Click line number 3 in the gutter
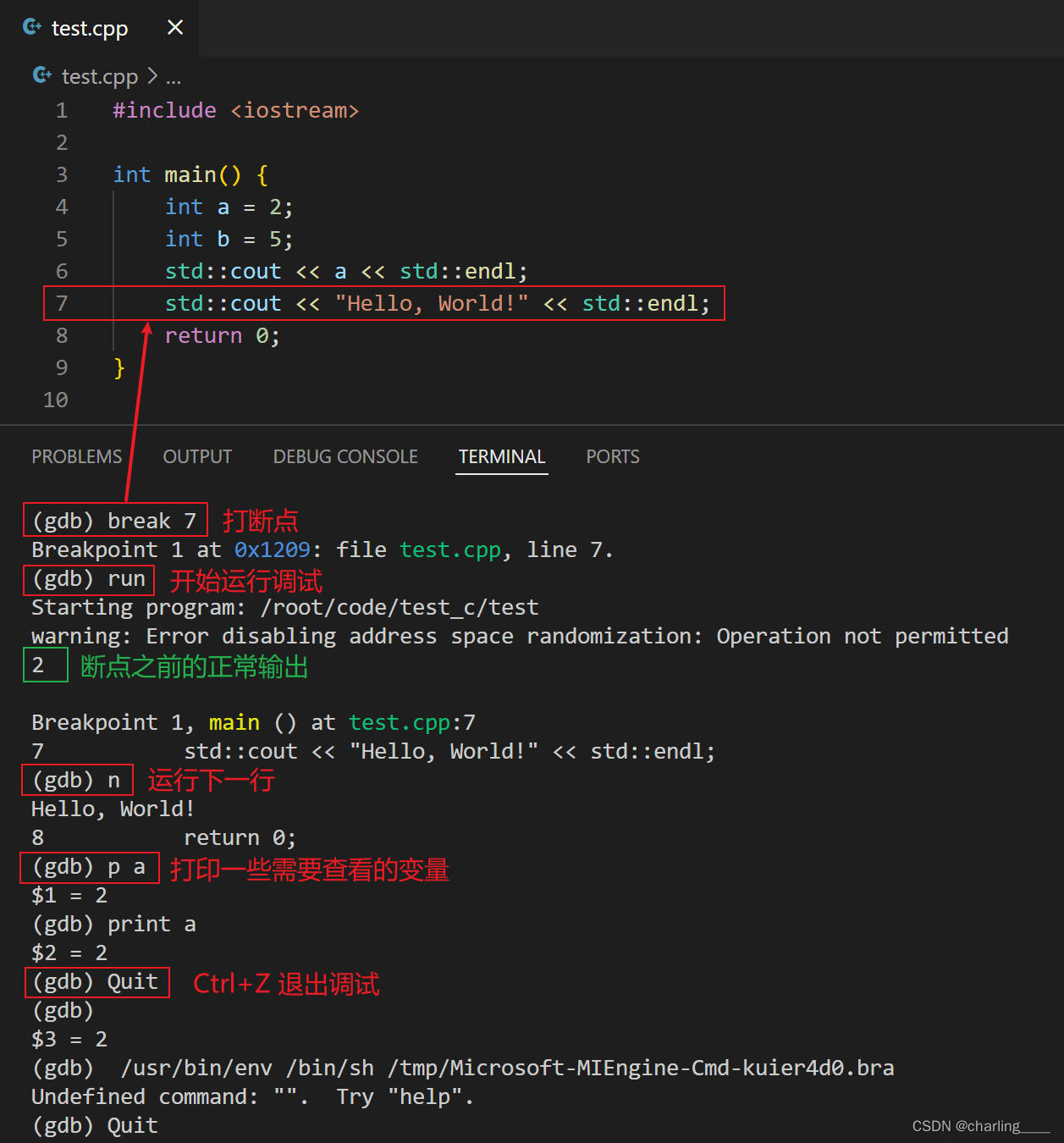The height and width of the screenshot is (1143, 1064). click(x=62, y=174)
